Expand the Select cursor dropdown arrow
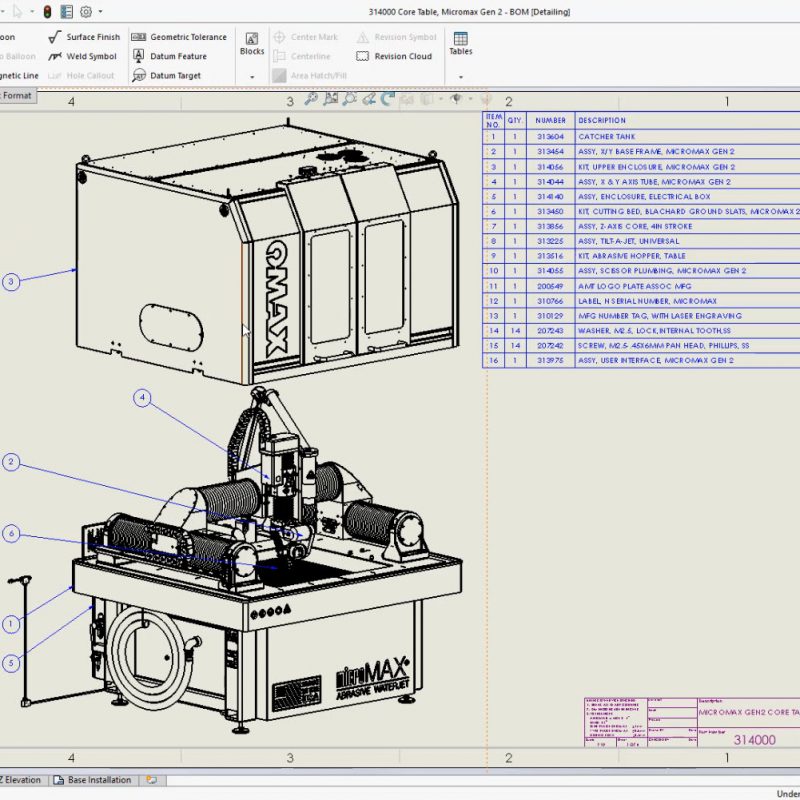The width and height of the screenshot is (800, 800). point(32,11)
